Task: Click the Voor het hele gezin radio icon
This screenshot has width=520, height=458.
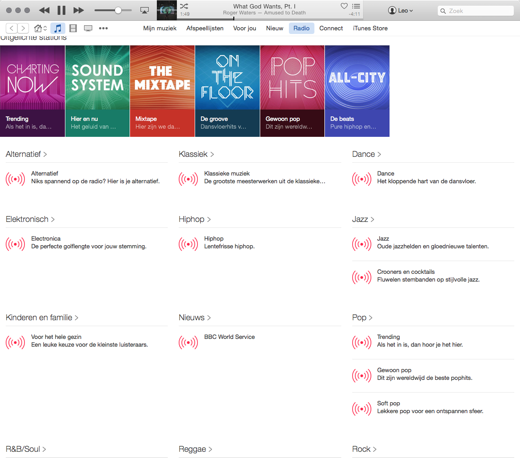Action: (x=15, y=342)
